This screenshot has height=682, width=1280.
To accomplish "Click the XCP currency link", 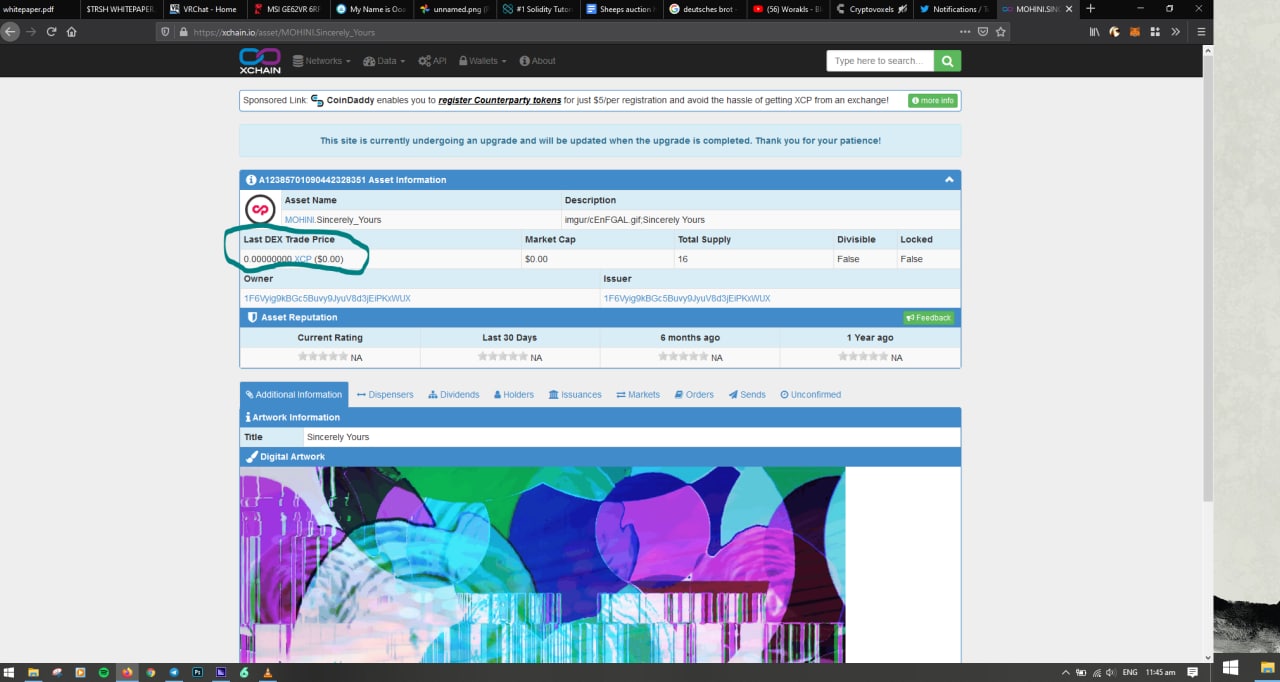I will click(x=303, y=259).
